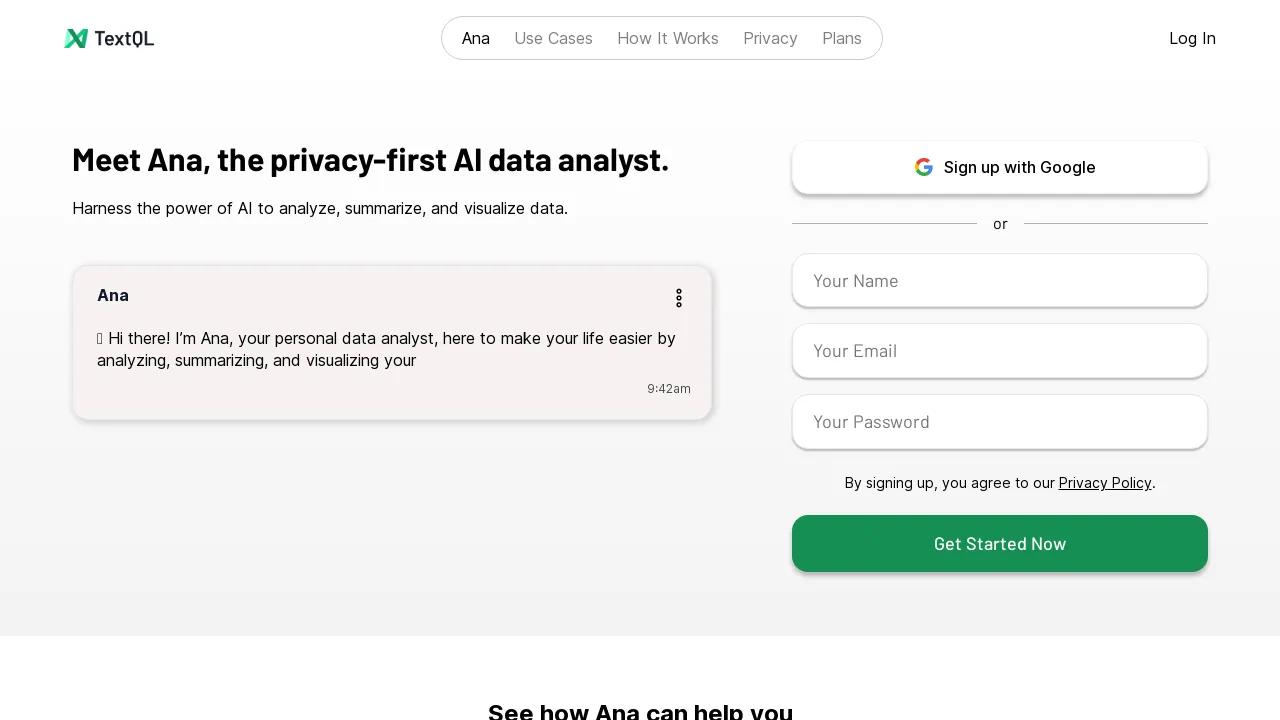Screen dimensions: 1280x720
Task: Open the Privacy Policy link
Action: coord(1105,483)
